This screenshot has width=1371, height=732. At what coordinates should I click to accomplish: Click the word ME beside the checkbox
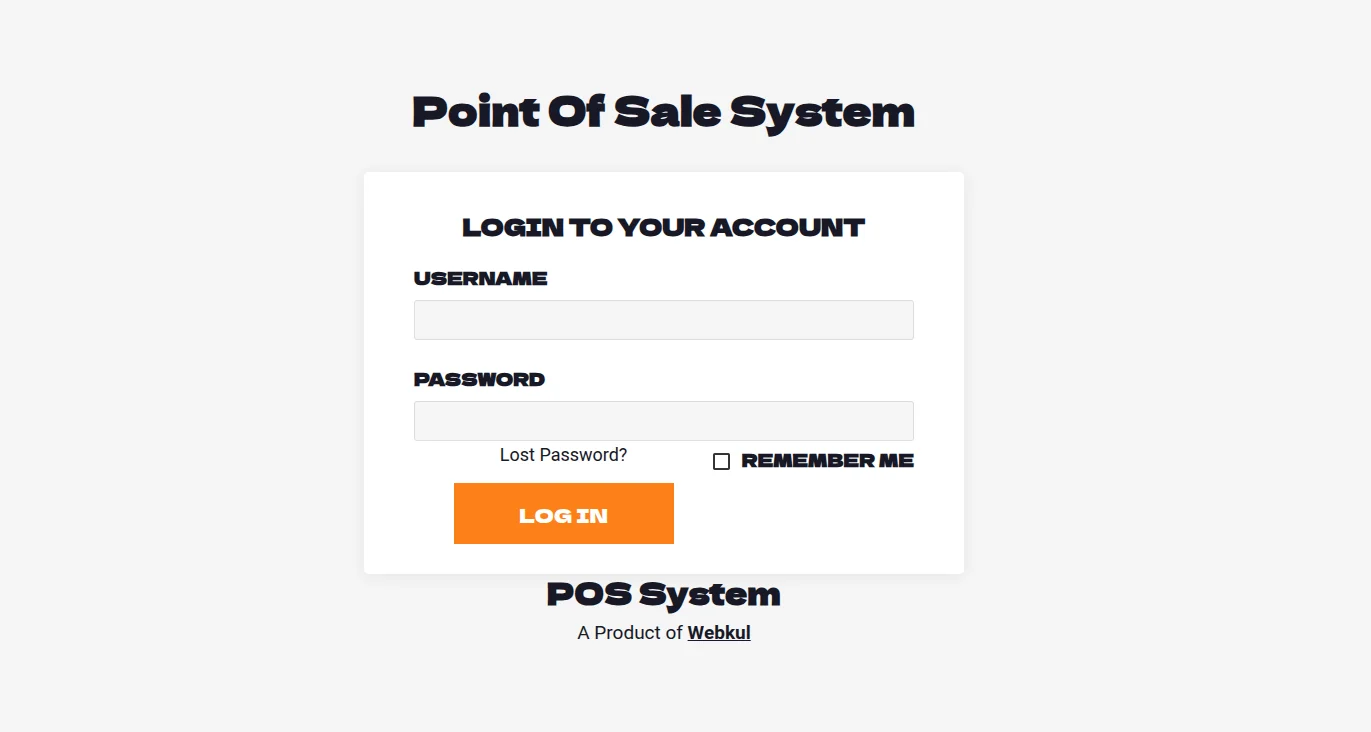pos(896,461)
